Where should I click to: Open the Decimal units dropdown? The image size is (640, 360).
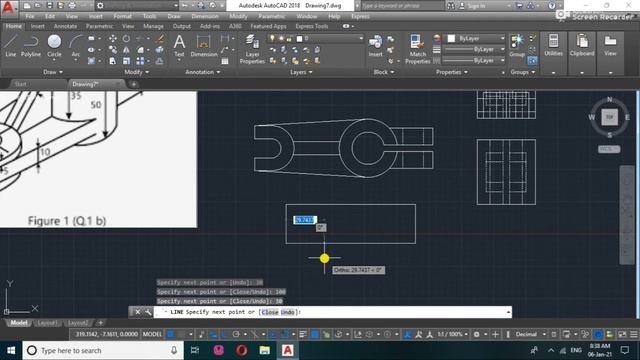tap(529, 334)
